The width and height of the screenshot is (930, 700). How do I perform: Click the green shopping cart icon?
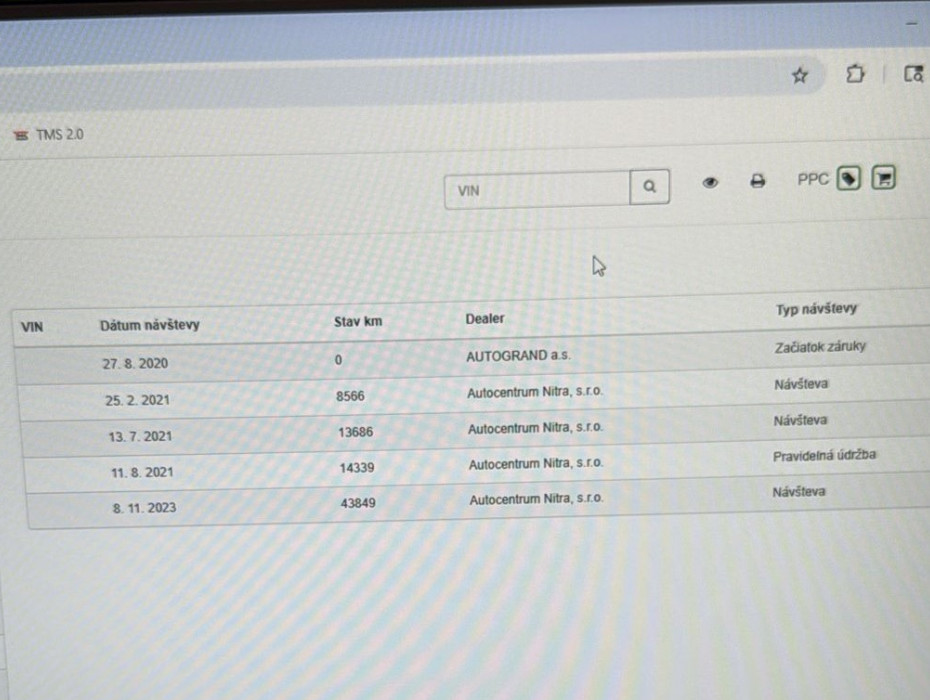pos(883,177)
